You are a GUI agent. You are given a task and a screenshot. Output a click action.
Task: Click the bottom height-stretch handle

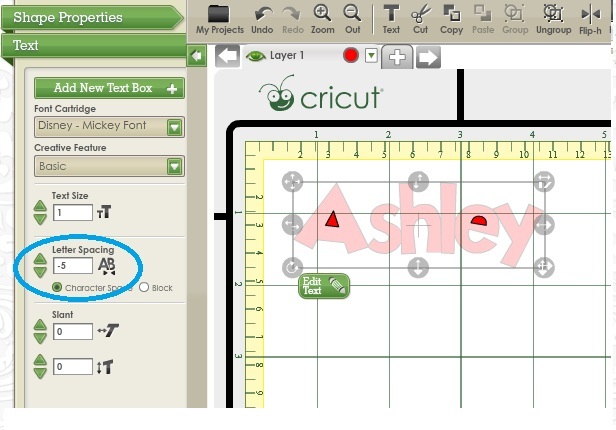(x=418, y=267)
